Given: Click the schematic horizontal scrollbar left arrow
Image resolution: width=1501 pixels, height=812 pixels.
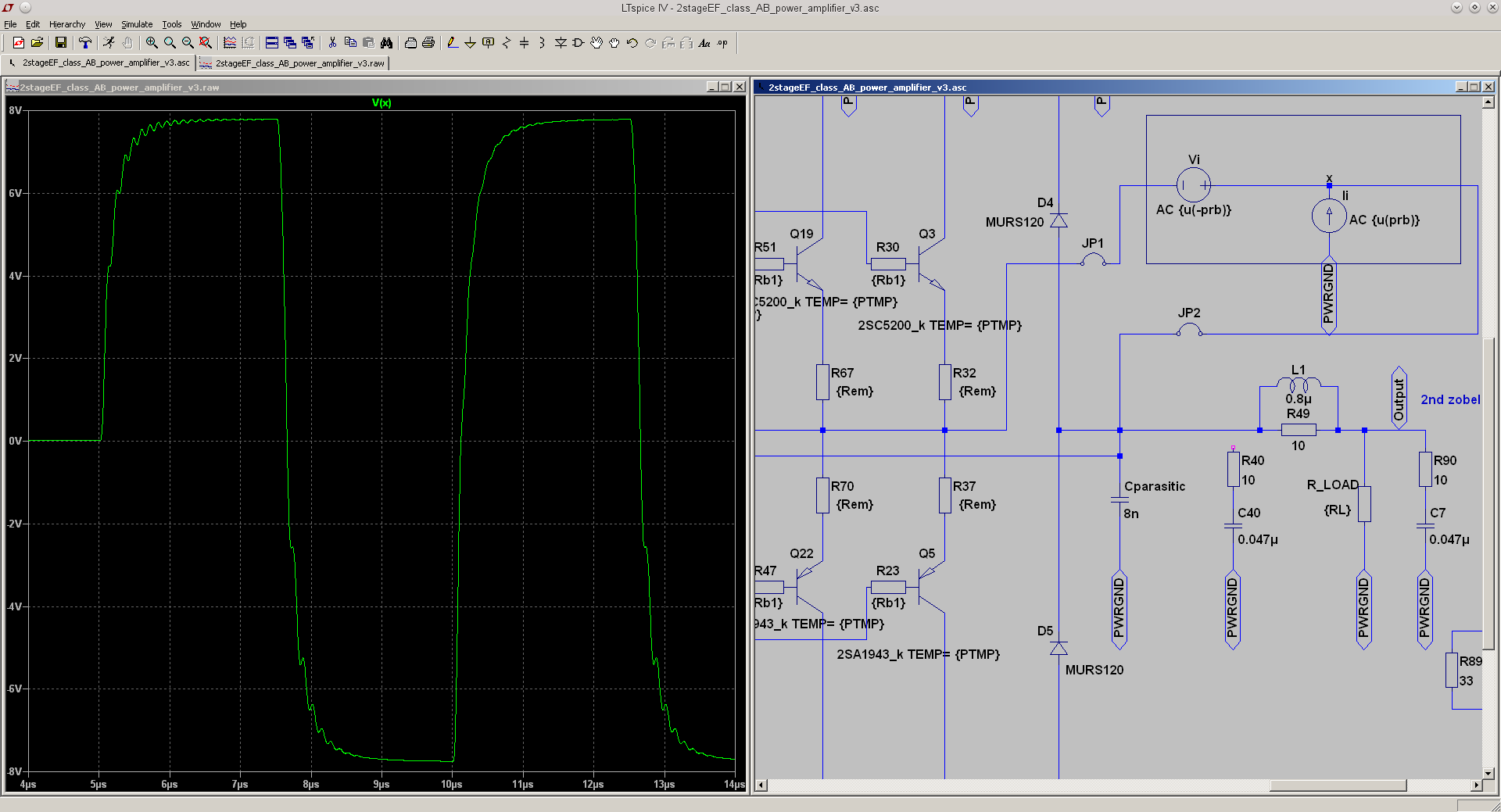Looking at the screenshot, I should pyautogui.click(x=761, y=785).
